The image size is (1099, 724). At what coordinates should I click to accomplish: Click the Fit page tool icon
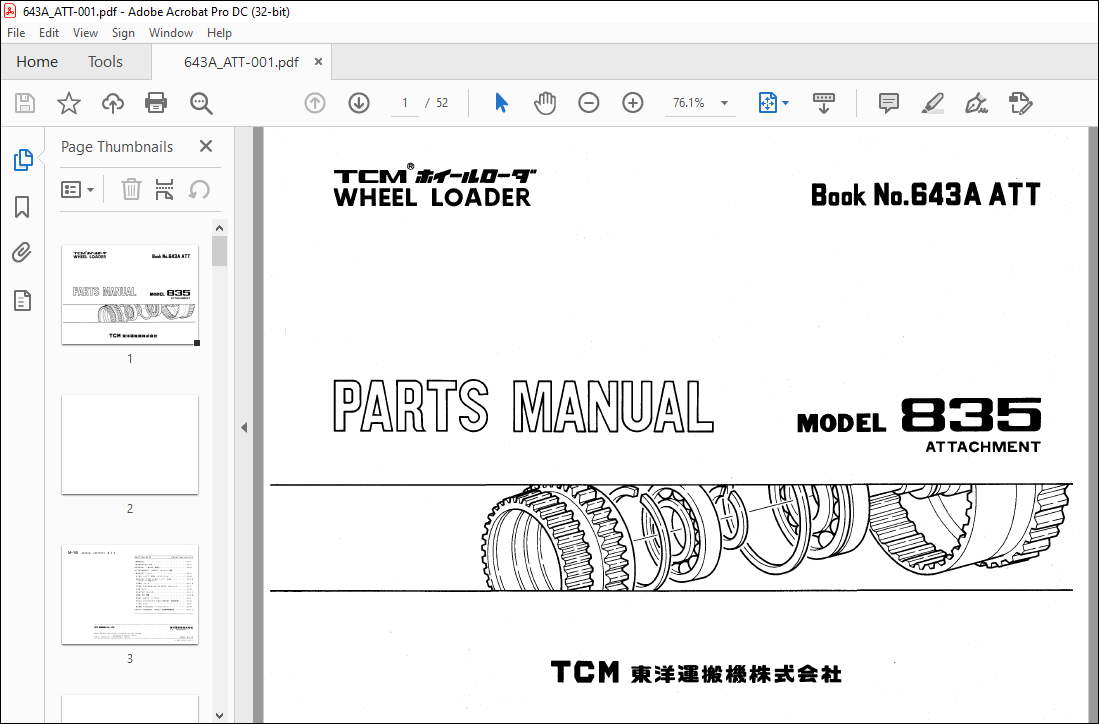767,103
